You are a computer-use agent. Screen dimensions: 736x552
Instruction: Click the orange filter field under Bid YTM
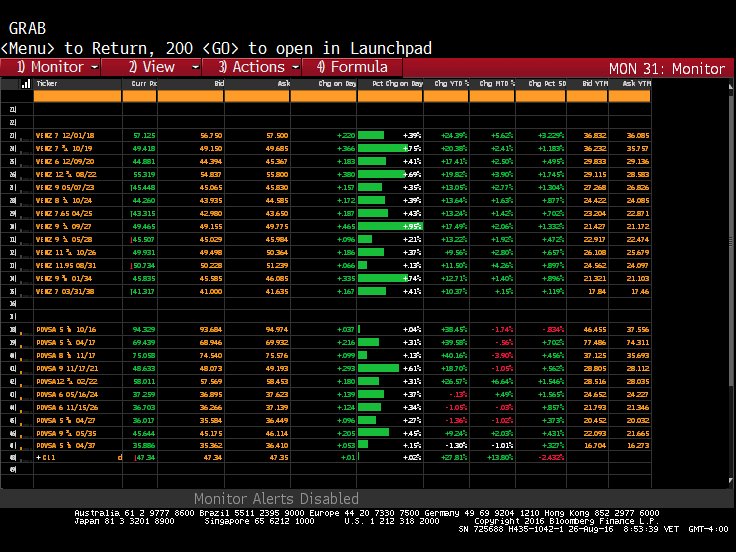pyautogui.click(x=587, y=96)
